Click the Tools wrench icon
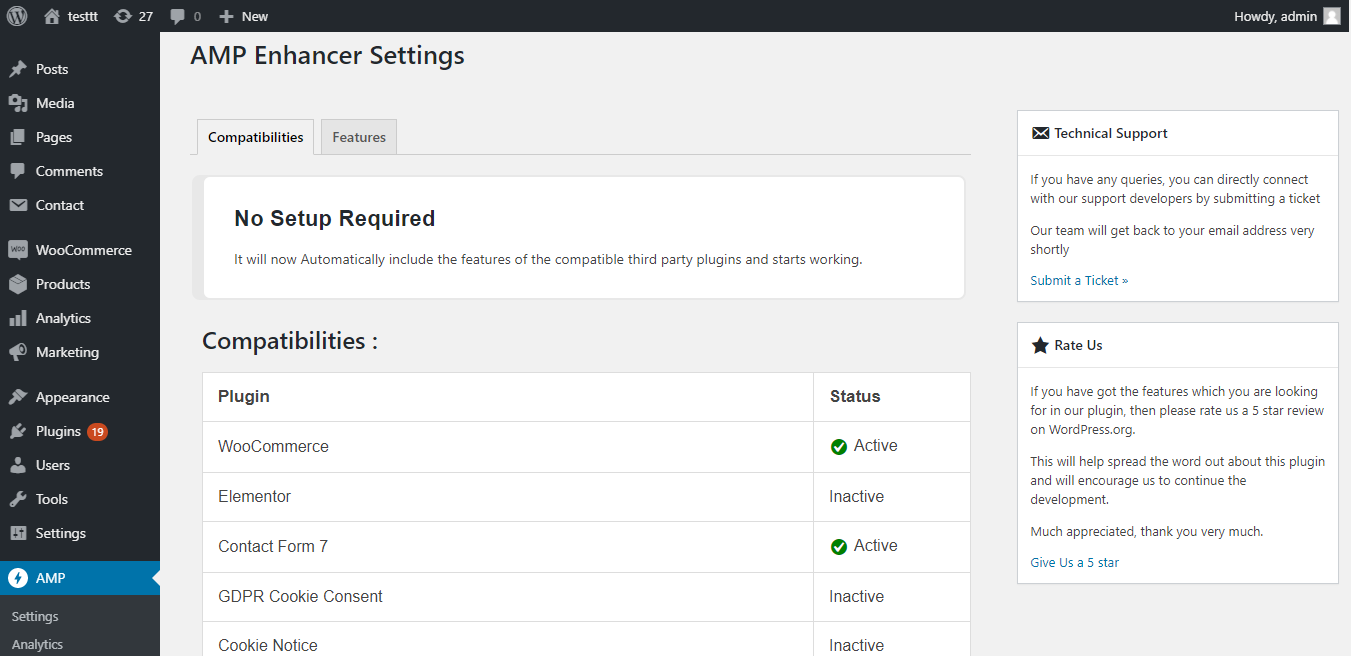 coord(18,499)
